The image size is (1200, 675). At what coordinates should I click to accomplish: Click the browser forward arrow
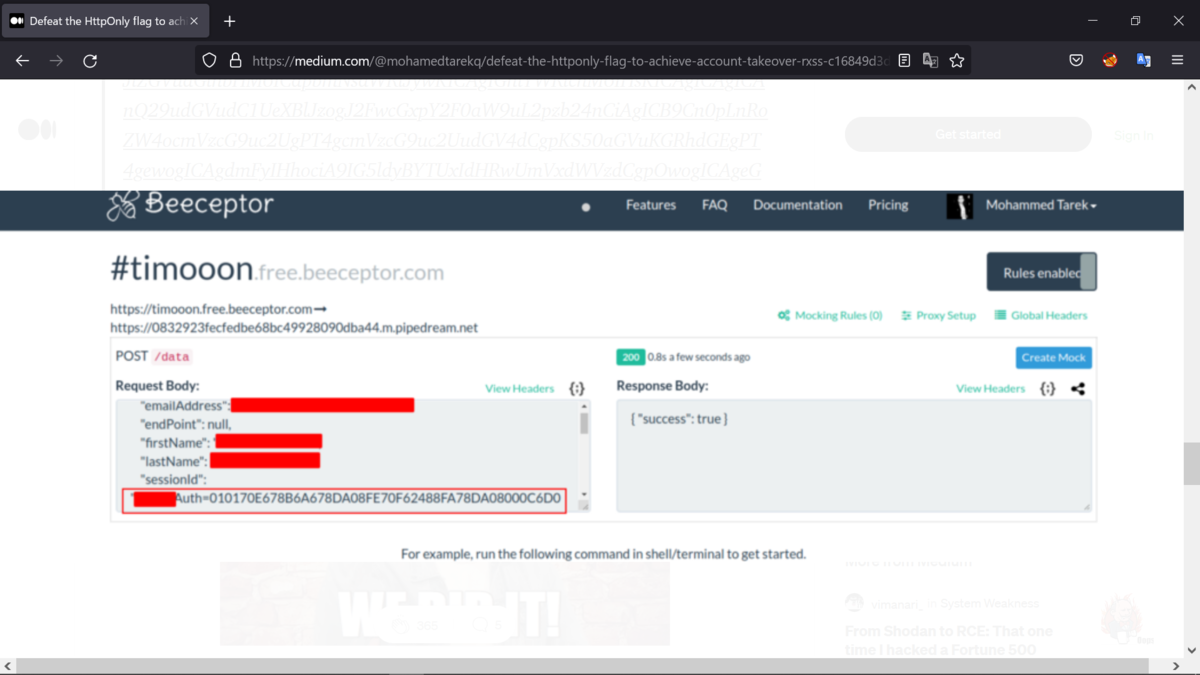[x=56, y=61]
